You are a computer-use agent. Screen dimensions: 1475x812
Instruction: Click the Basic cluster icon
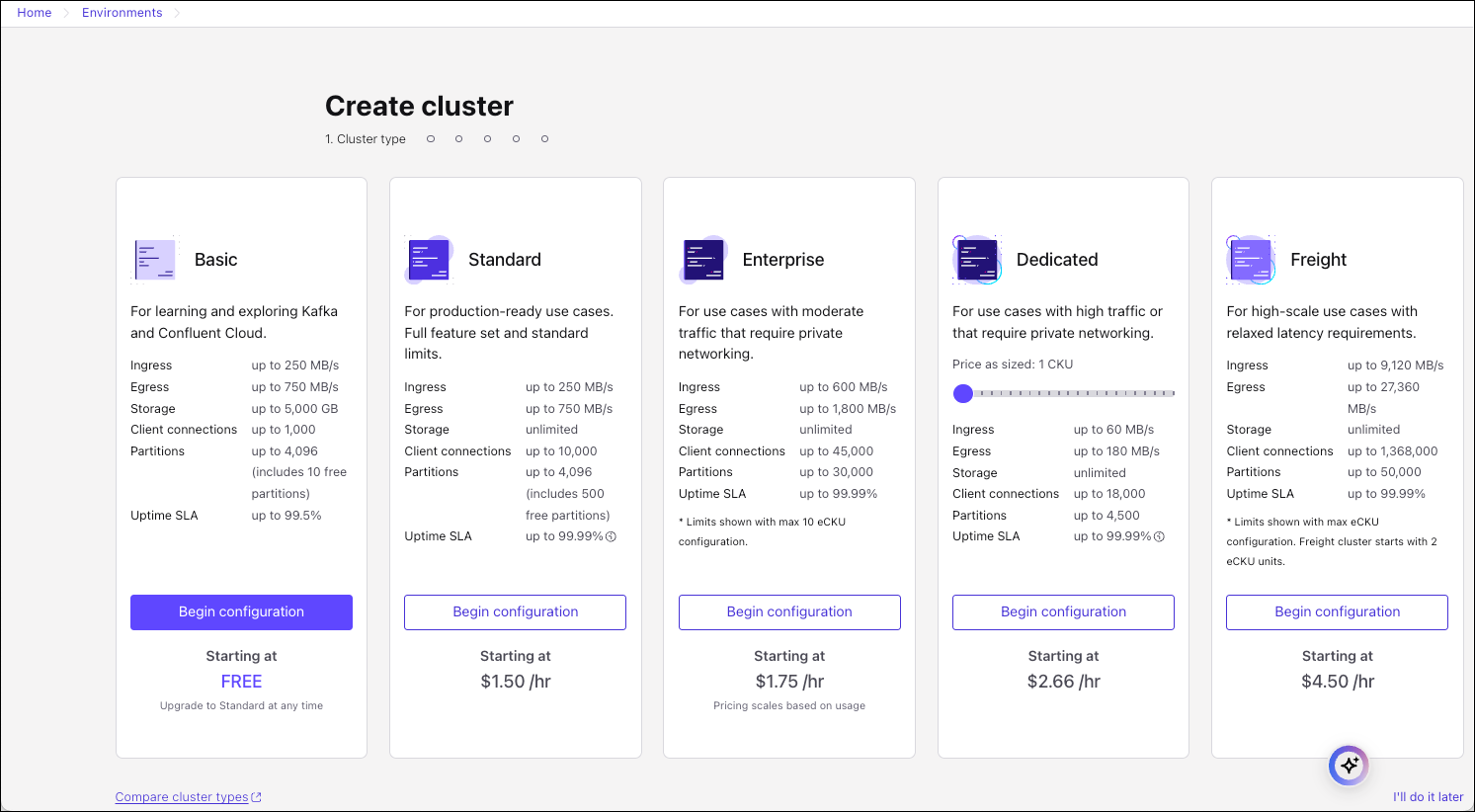coord(155,260)
